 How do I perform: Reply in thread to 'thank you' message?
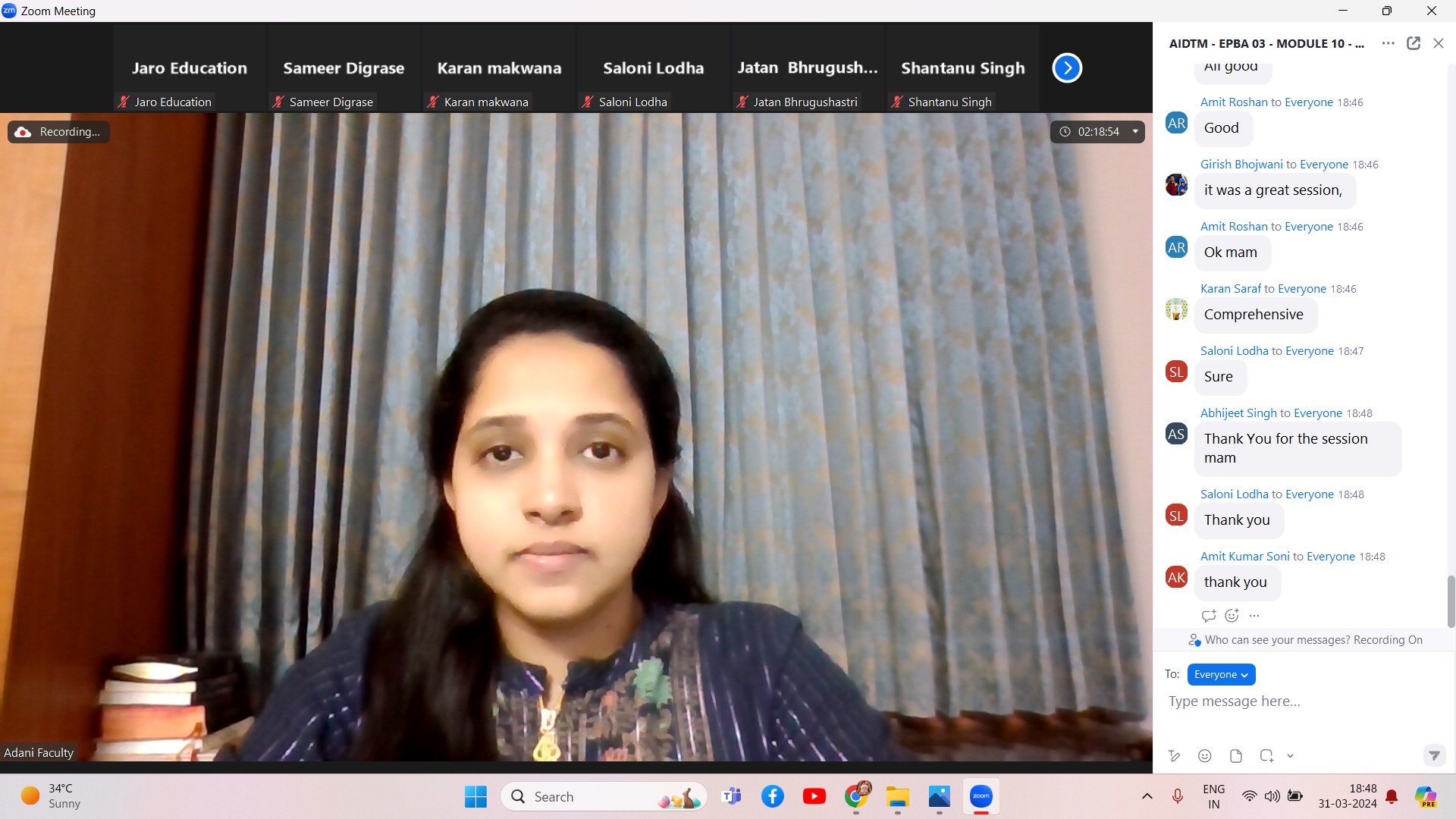click(1209, 616)
